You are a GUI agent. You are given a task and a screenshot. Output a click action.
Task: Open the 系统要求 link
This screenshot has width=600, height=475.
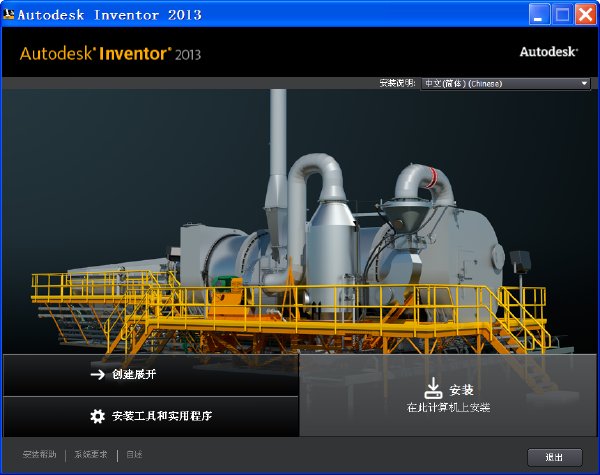[x=91, y=455]
